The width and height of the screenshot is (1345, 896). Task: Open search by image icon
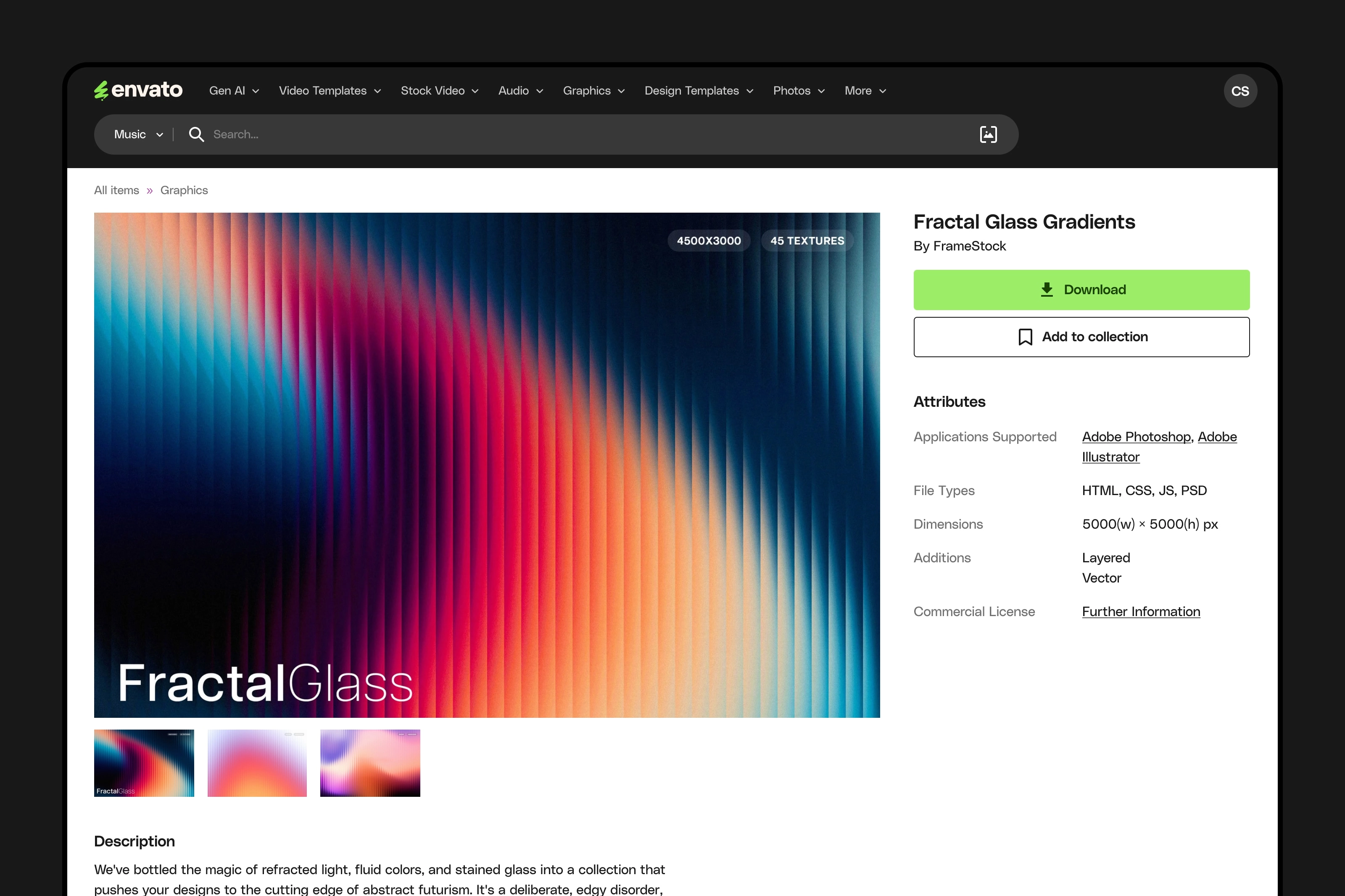(x=988, y=134)
